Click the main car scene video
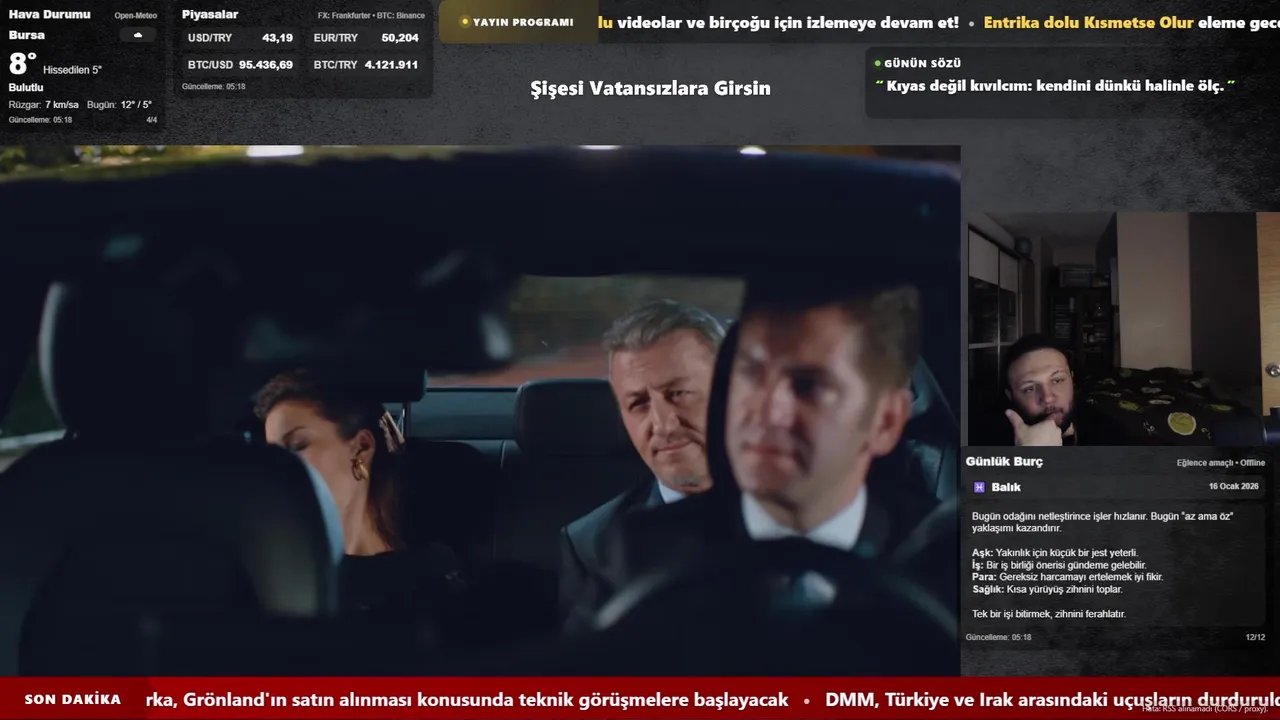 (480, 410)
